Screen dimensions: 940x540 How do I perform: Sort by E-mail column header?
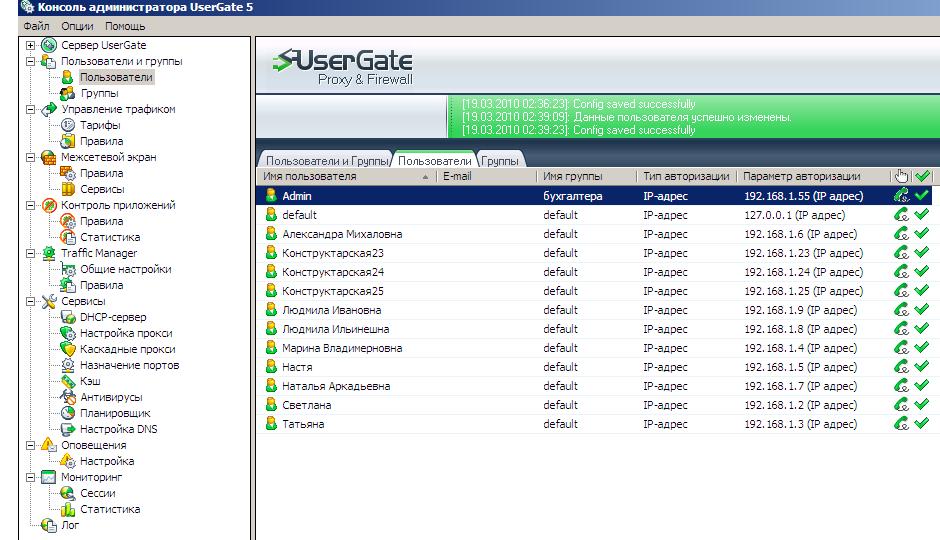tap(486, 176)
